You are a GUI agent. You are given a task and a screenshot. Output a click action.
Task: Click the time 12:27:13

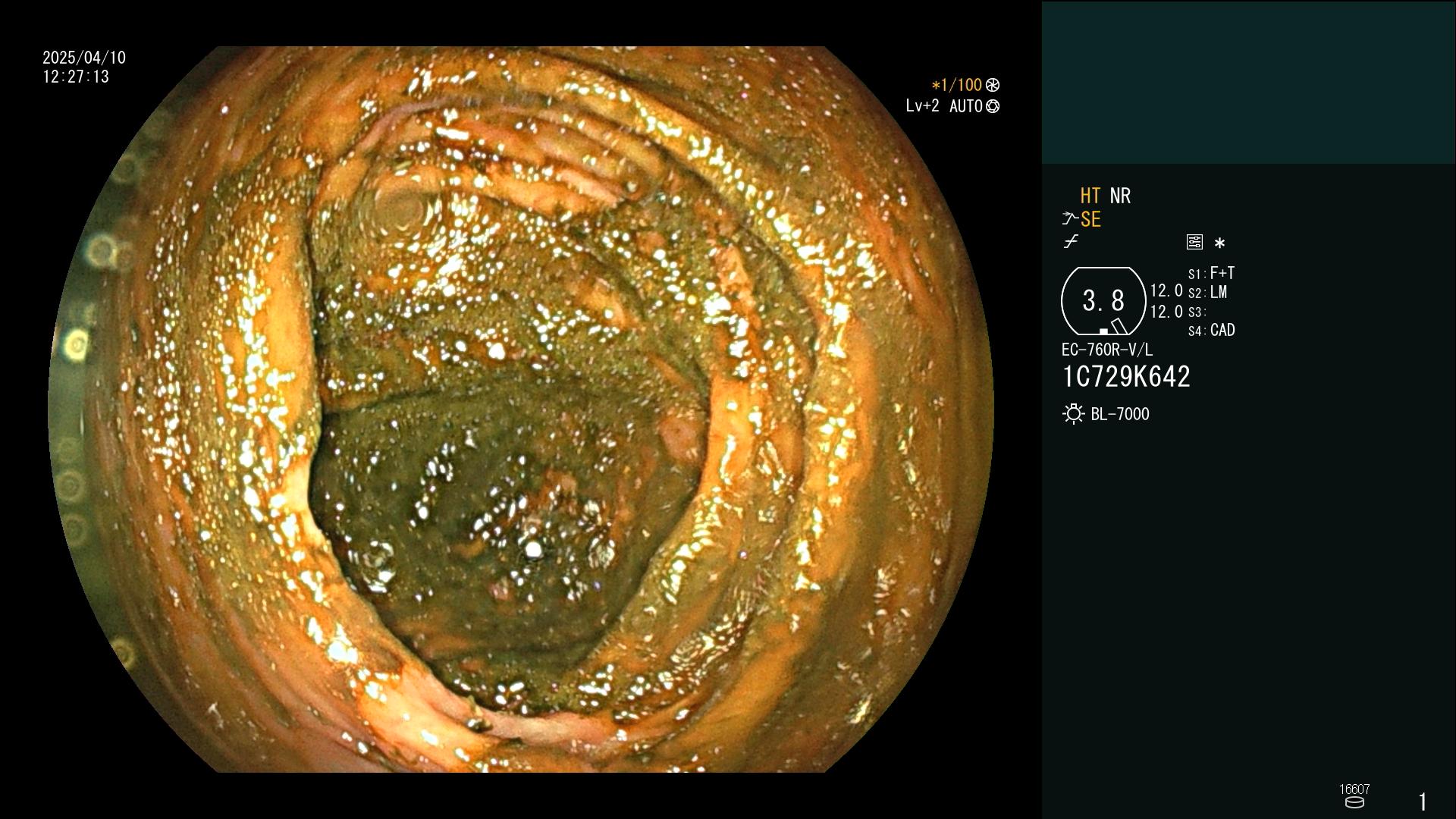(76, 77)
